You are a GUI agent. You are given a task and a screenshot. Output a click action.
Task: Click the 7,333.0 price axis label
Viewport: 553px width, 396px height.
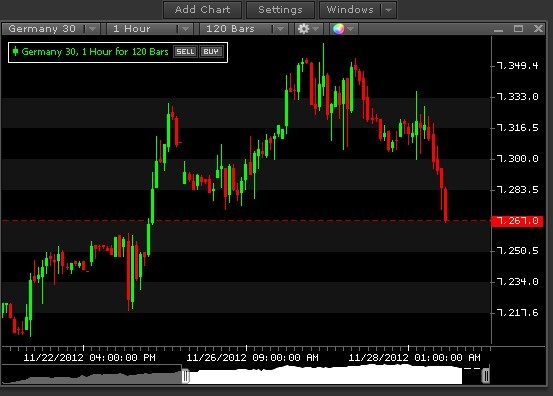coord(517,97)
